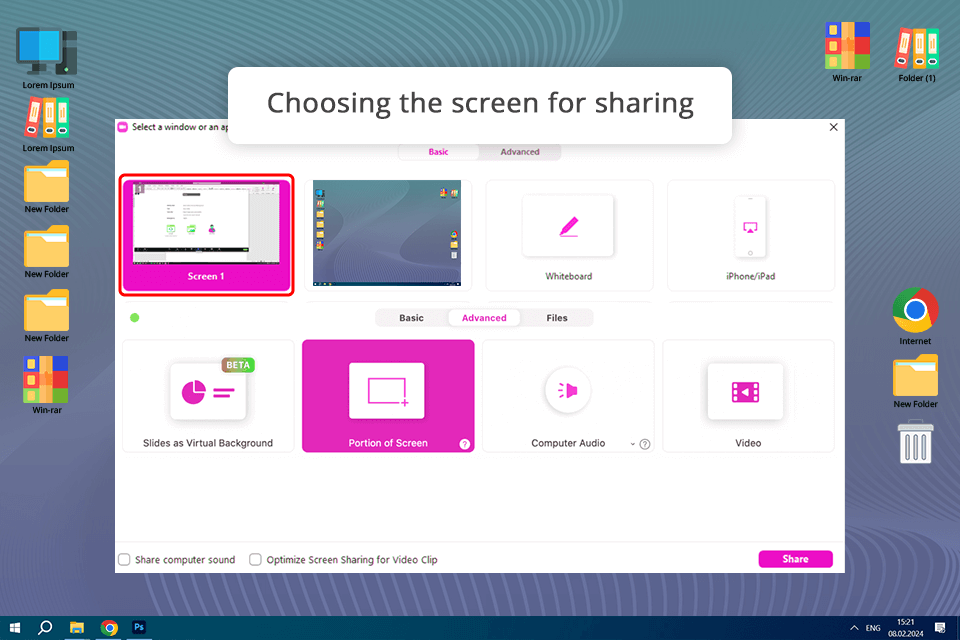
Task: Select the lower Advanced tab
Action: click(484, 318)
